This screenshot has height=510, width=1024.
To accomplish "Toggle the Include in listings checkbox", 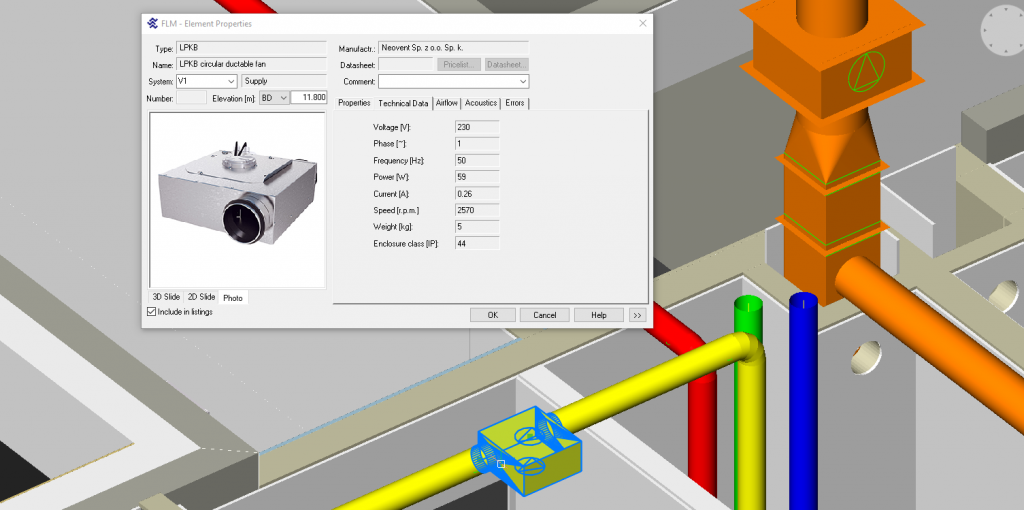I will (x=152, y=312).
